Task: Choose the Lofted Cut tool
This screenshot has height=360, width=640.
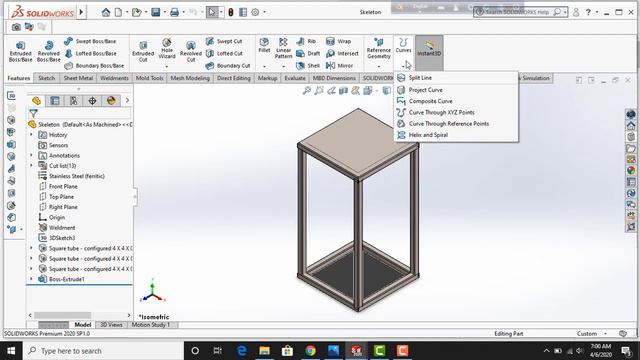Action: [224, 53]
